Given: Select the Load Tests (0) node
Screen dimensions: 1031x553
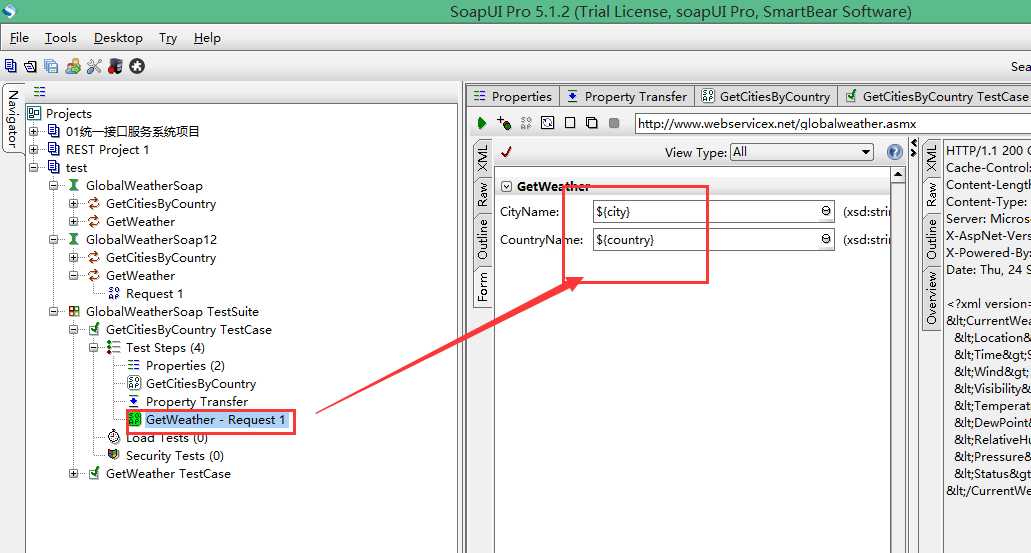Looking at the screenshot, I should pos(167,437).
